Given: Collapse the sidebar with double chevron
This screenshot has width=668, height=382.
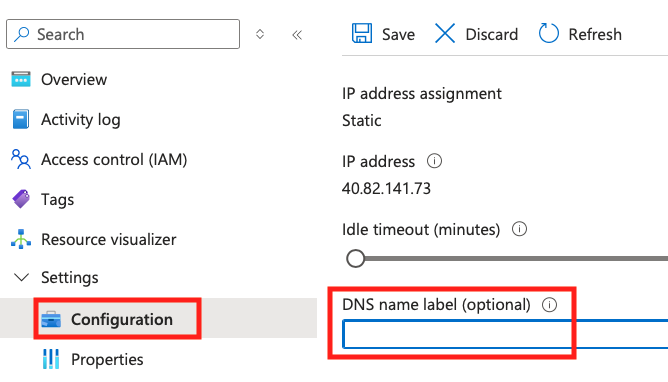Looking at the screenshot, I should [x=297, y=34].
